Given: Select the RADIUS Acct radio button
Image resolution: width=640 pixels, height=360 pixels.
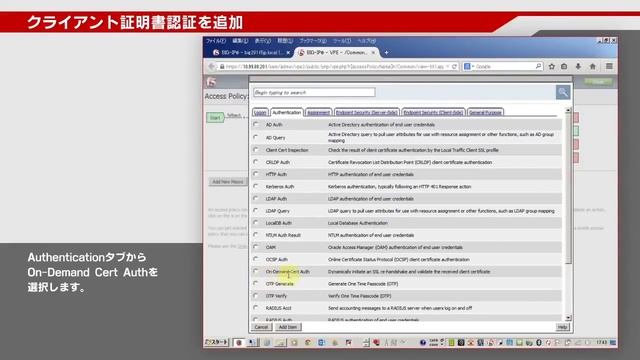Looking at the screenshot, I should pos(256,307).
